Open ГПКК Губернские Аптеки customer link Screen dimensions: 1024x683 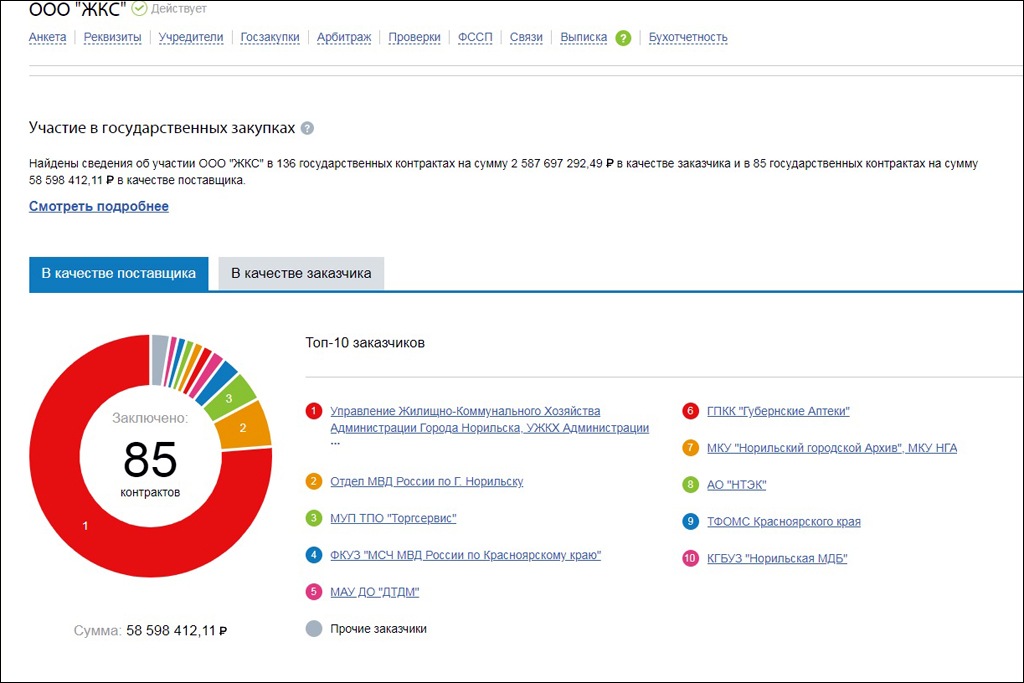tap(778, 411)
